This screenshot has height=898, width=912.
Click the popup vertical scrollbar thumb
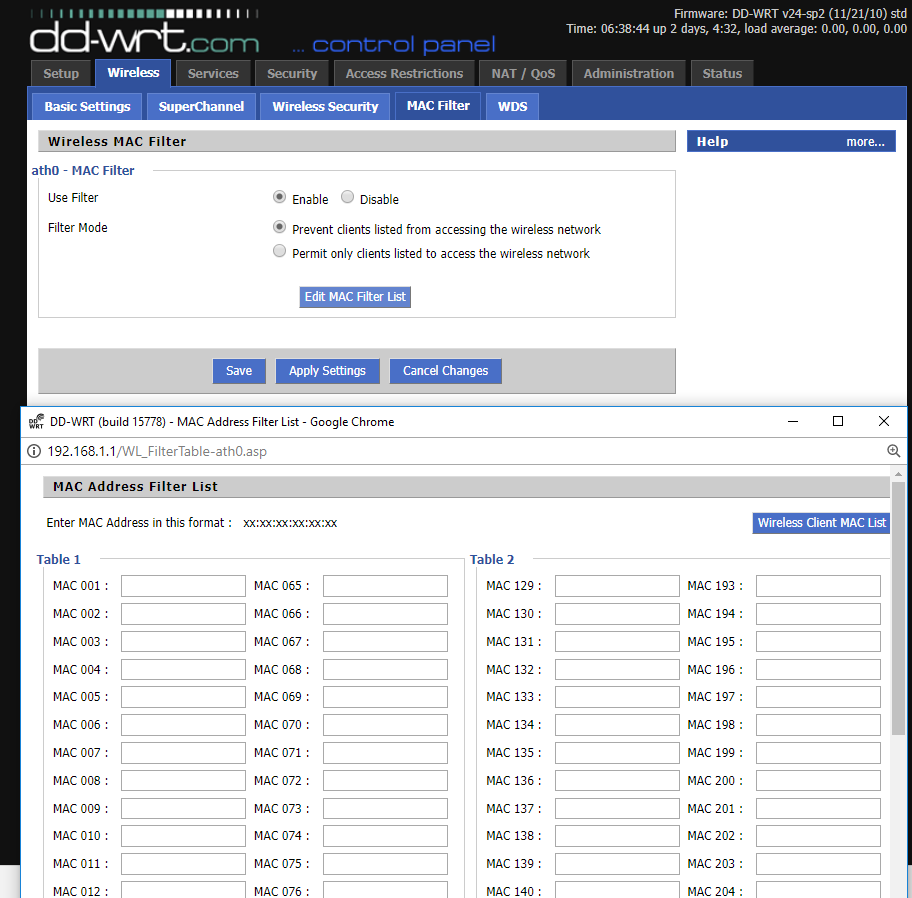coord(899,608)
